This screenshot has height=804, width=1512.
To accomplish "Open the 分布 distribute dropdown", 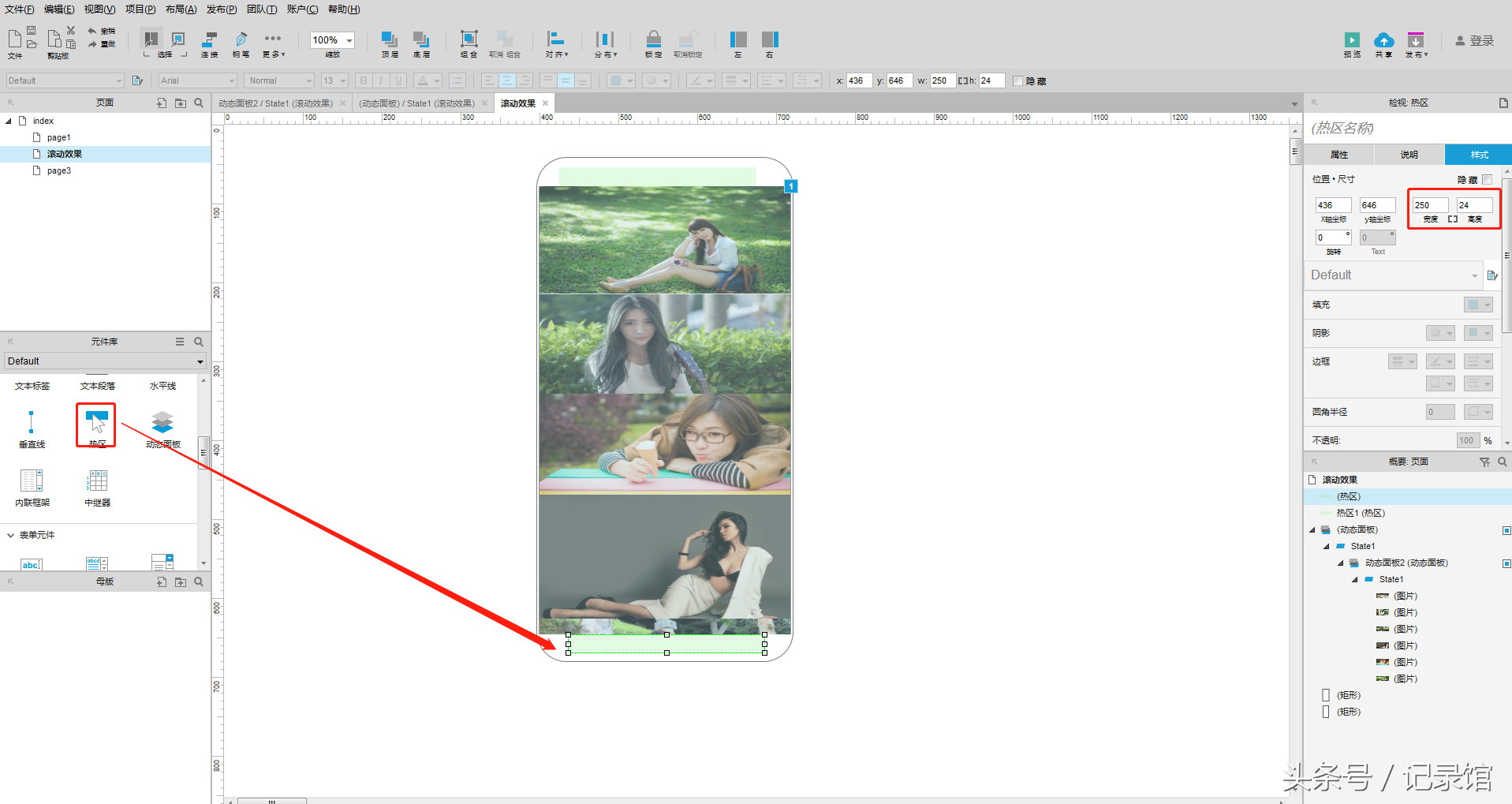I will [x=605, y=44].
